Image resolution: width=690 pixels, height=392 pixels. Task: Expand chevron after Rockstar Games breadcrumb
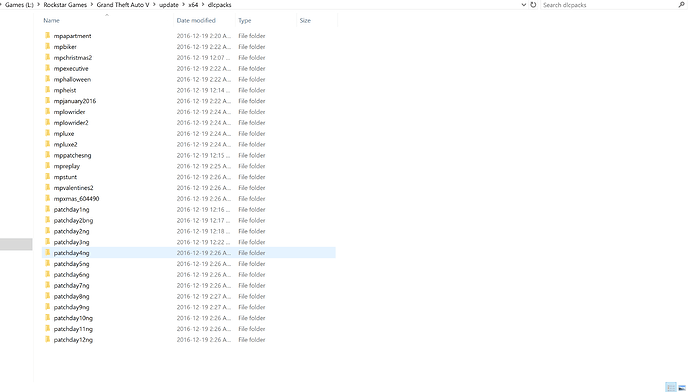pyautogui.click(x=92, y=5)
